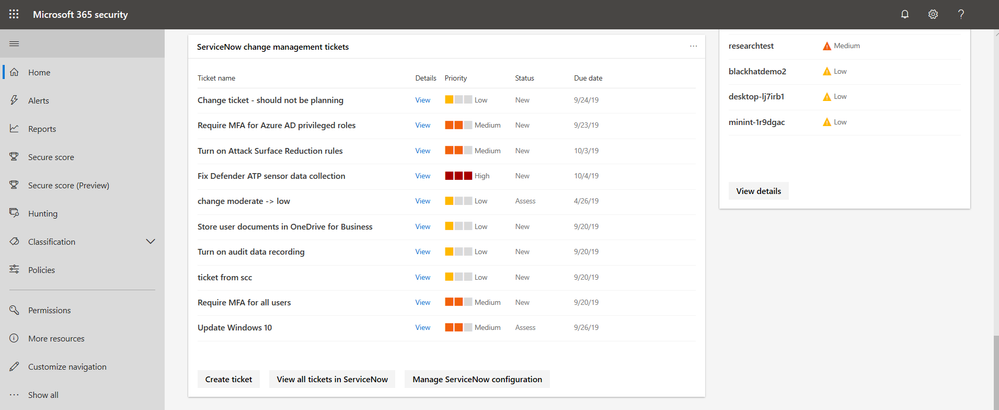The width and height of the screenshot is (999, 410).
Task: Open the help question mark icon
Action: point(961,15)
